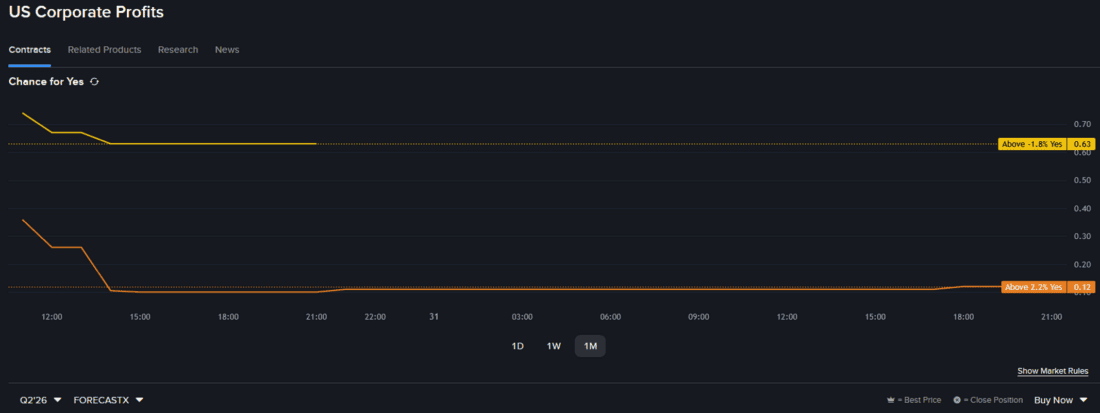Open the Show Market Rules link
The height and width of the screenshot is (413, 1100).
click(x=1053, y=371)
